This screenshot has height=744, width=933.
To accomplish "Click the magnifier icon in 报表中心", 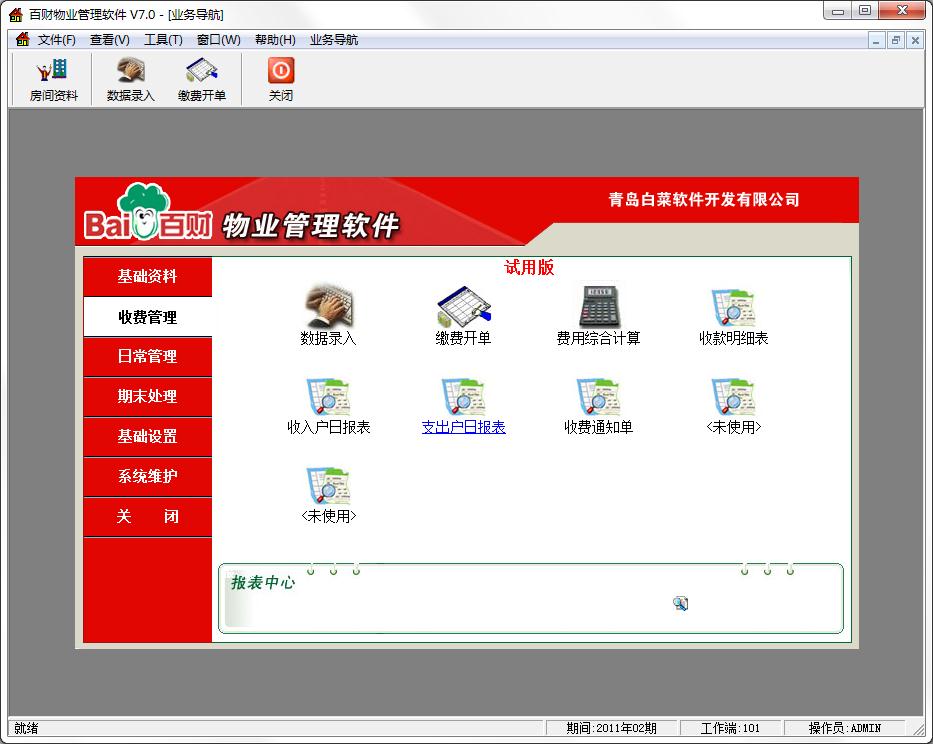I will 680,604.
